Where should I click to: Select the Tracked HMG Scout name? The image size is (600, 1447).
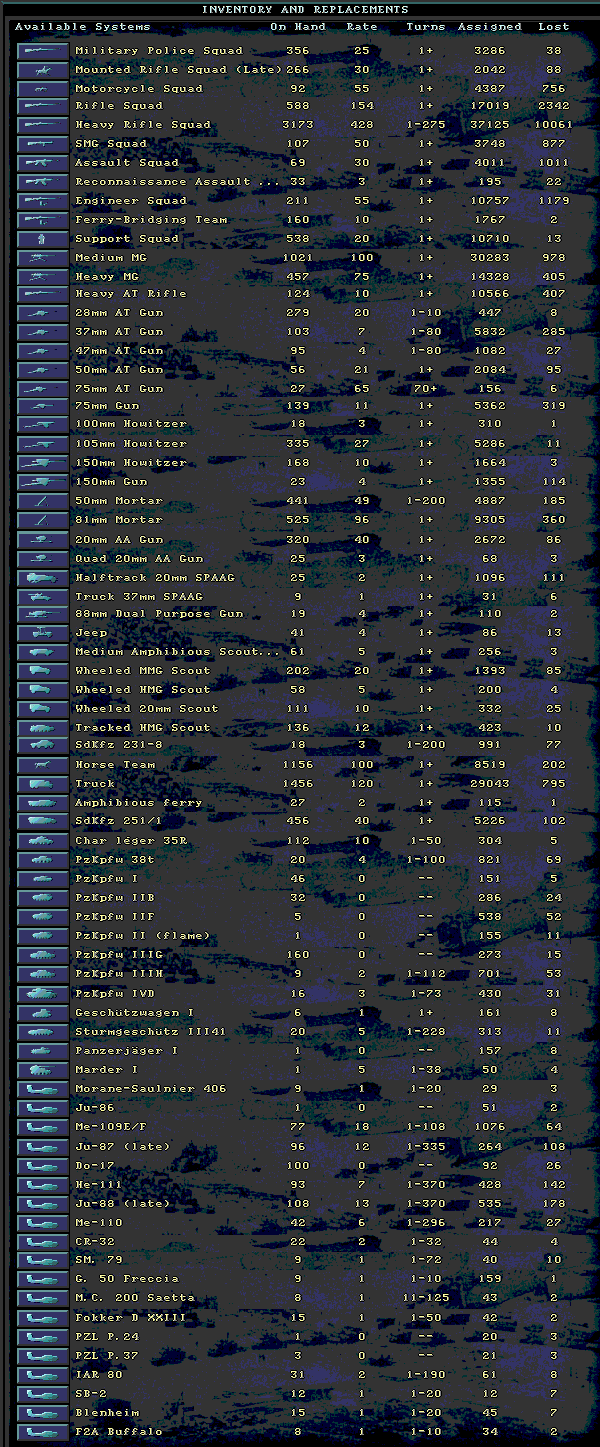click(143, 728)
